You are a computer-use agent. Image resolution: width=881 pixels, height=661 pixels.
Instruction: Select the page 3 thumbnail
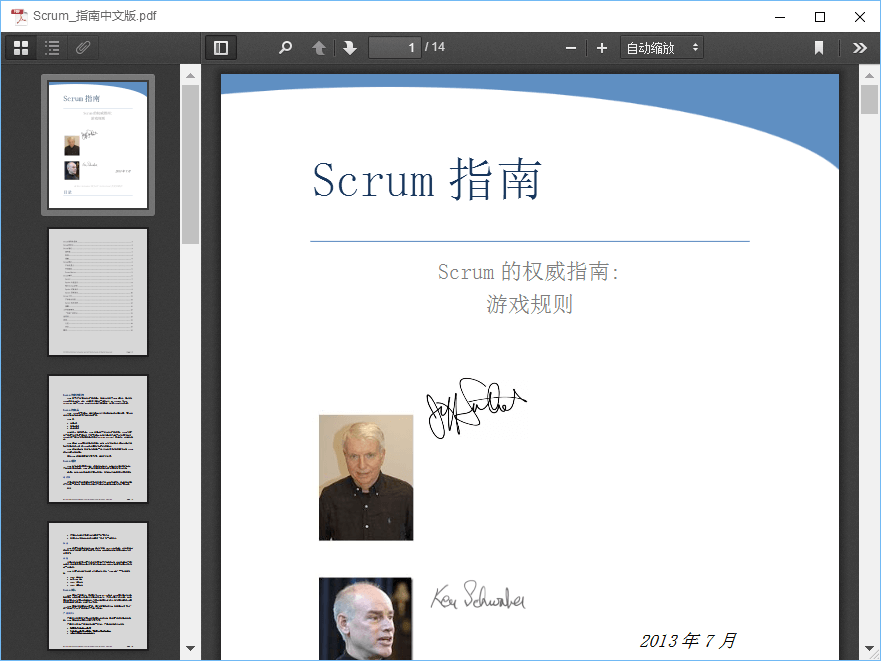(98, 439)
